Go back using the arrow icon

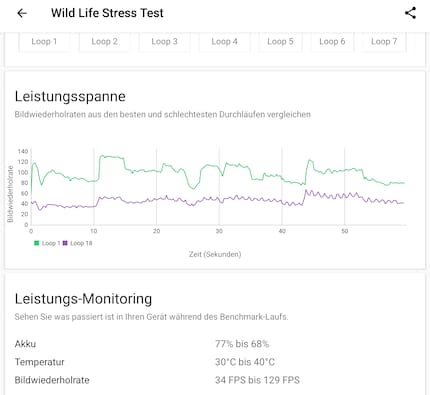(22, 13)
